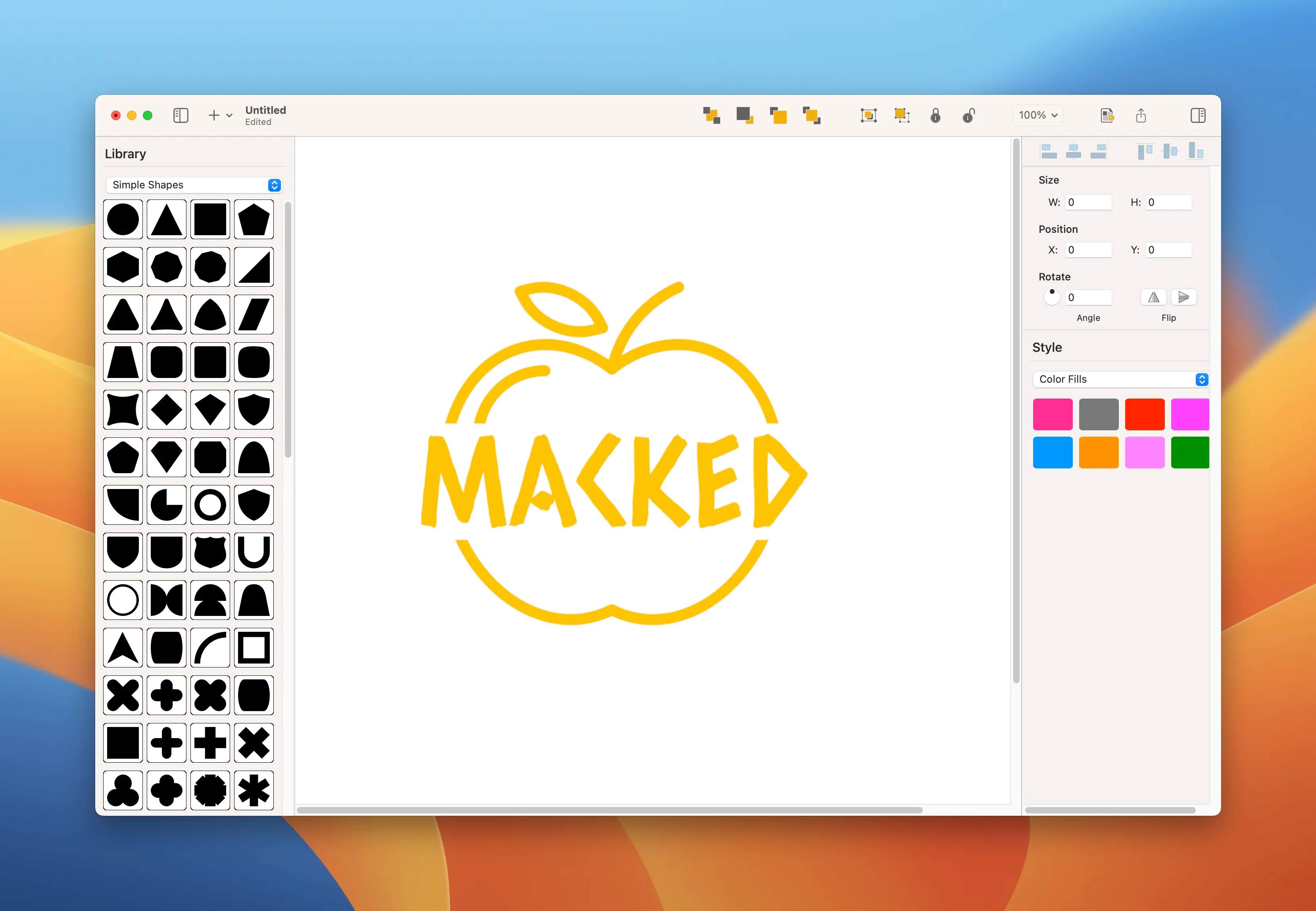Click the library panel vertical scrollbar
The image size is (1316, 911).
point(288,329)
